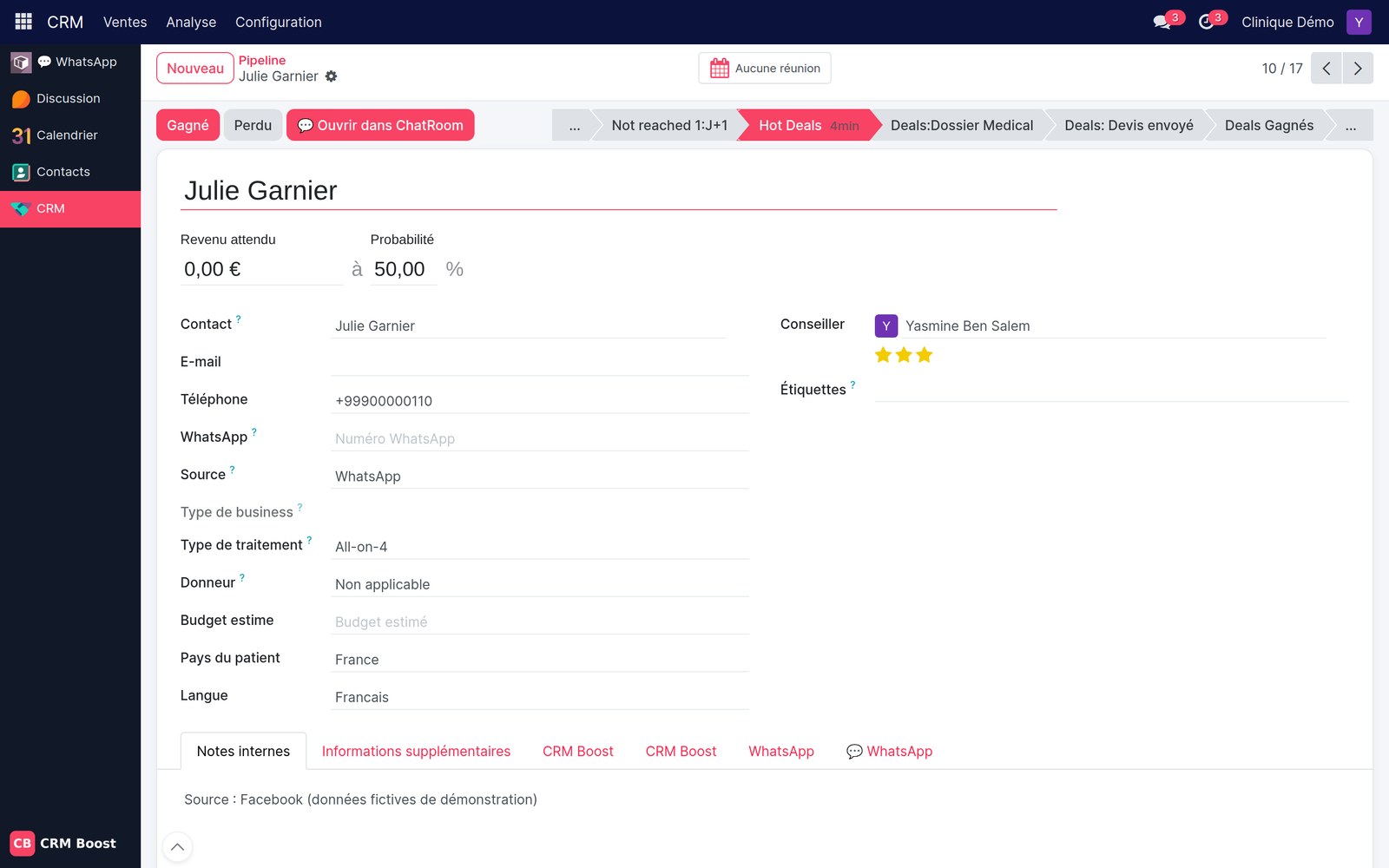Go to next record arrow

[1358, 69]
